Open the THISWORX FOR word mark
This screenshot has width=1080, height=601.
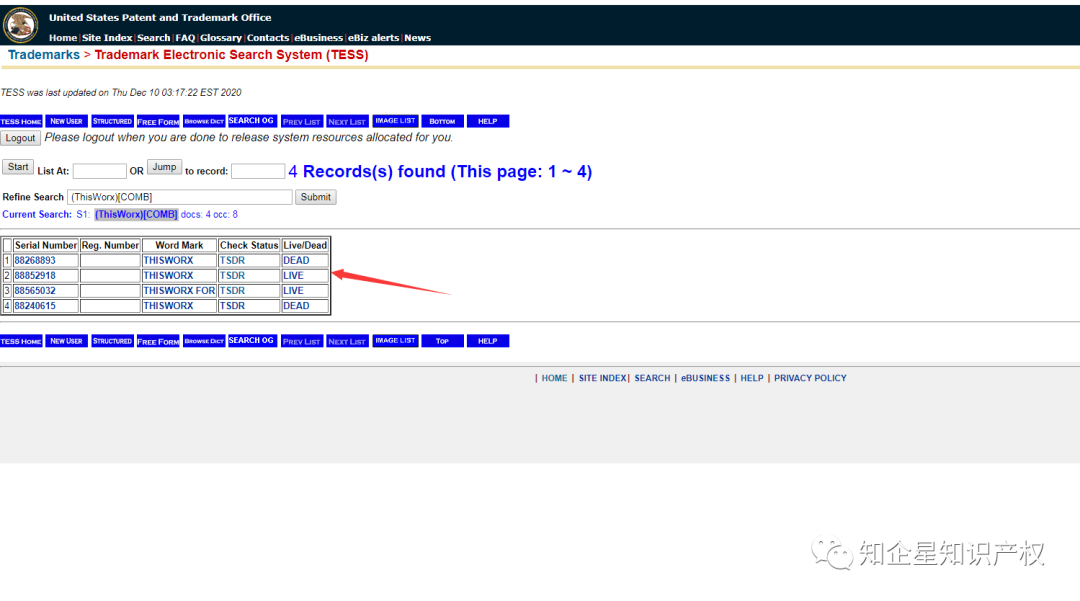tap(179, 291)
